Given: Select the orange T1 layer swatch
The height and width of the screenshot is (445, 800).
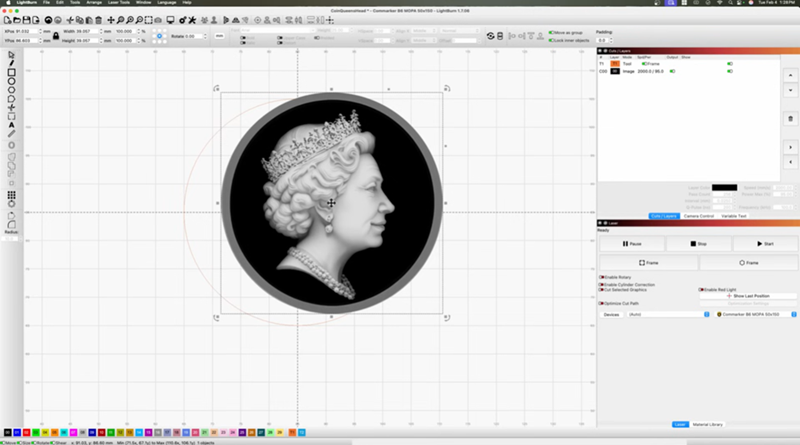Looking at the screenshot, I should pos(615,64).
